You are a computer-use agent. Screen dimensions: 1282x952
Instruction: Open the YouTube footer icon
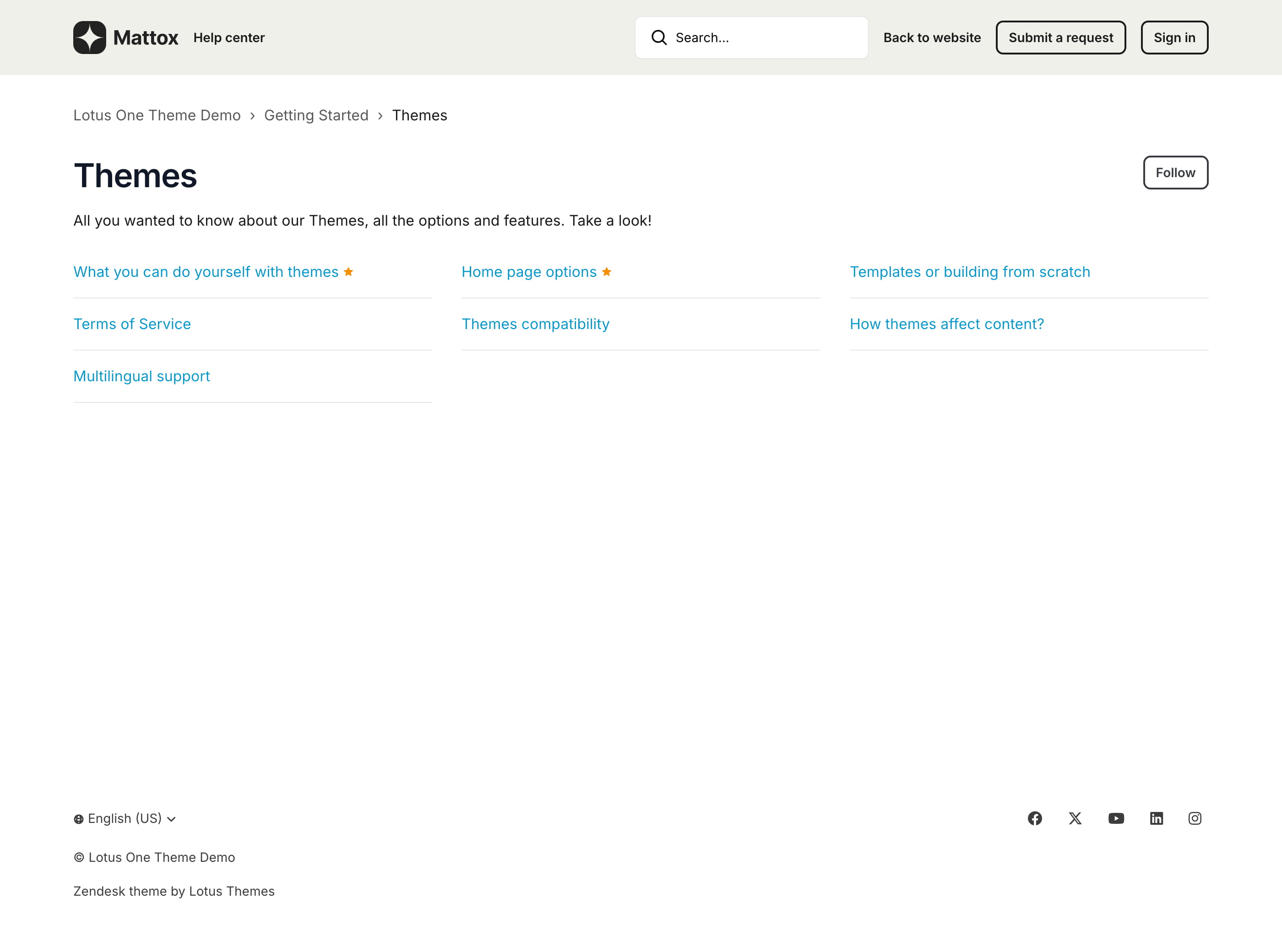point(1116,818)
